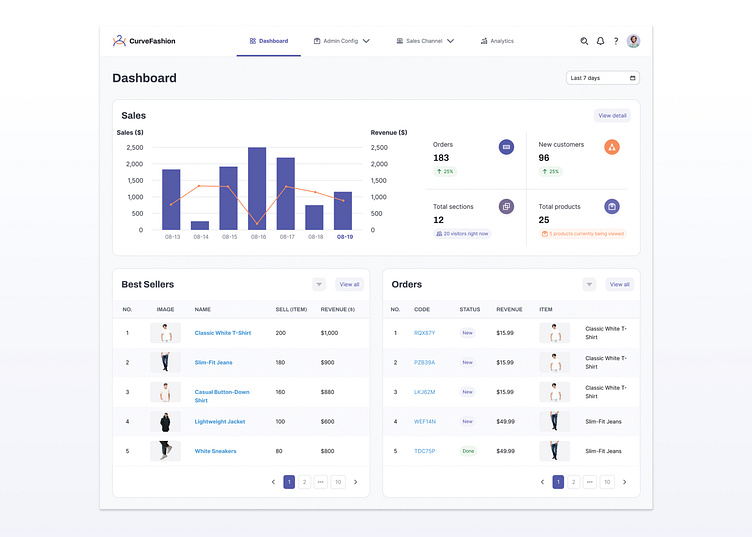Click the REVENUE ($) column header
The height and width of the screenshot is (537, 752).
click(x=338, y=310)
